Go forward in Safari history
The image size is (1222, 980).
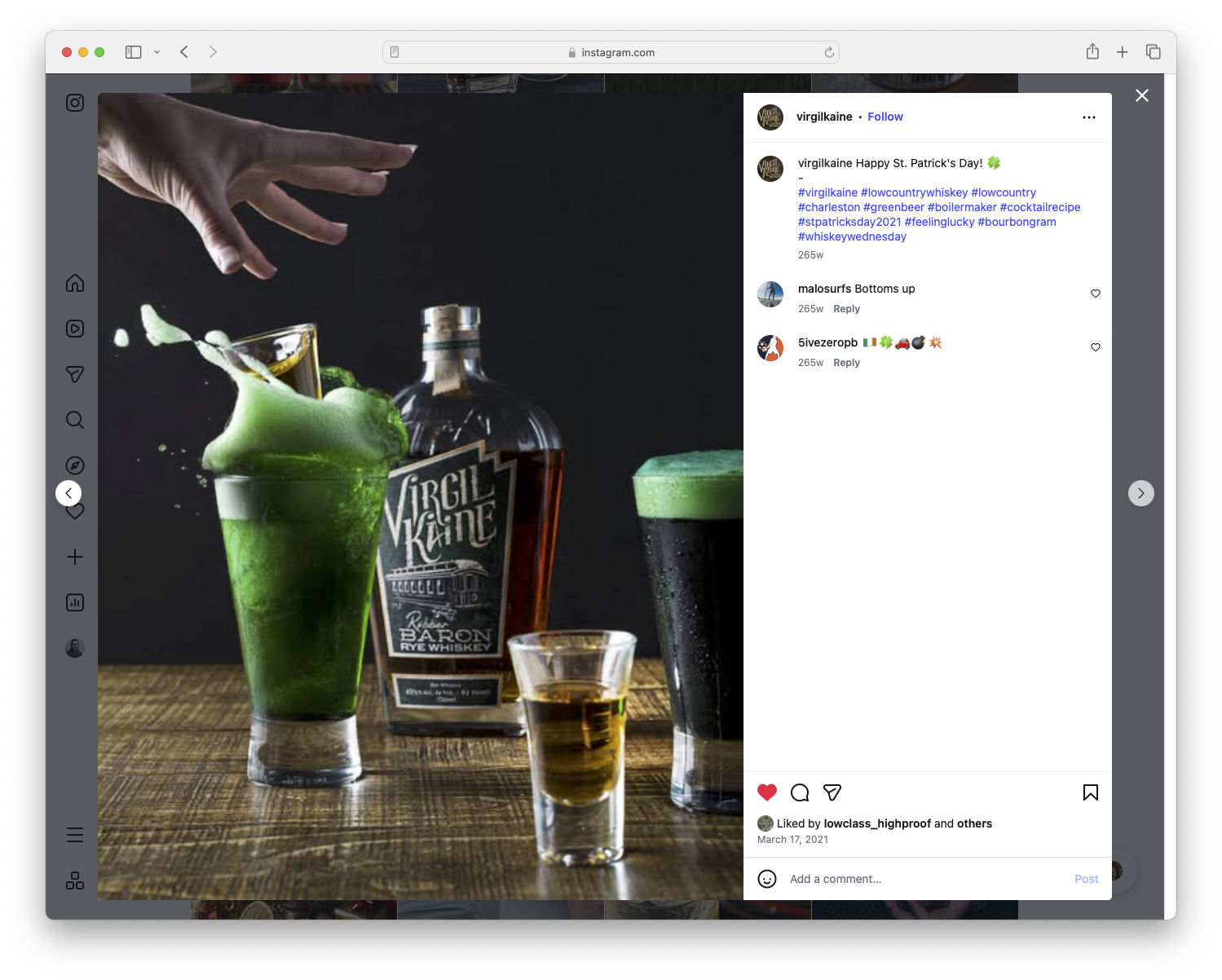pos(213,52)
